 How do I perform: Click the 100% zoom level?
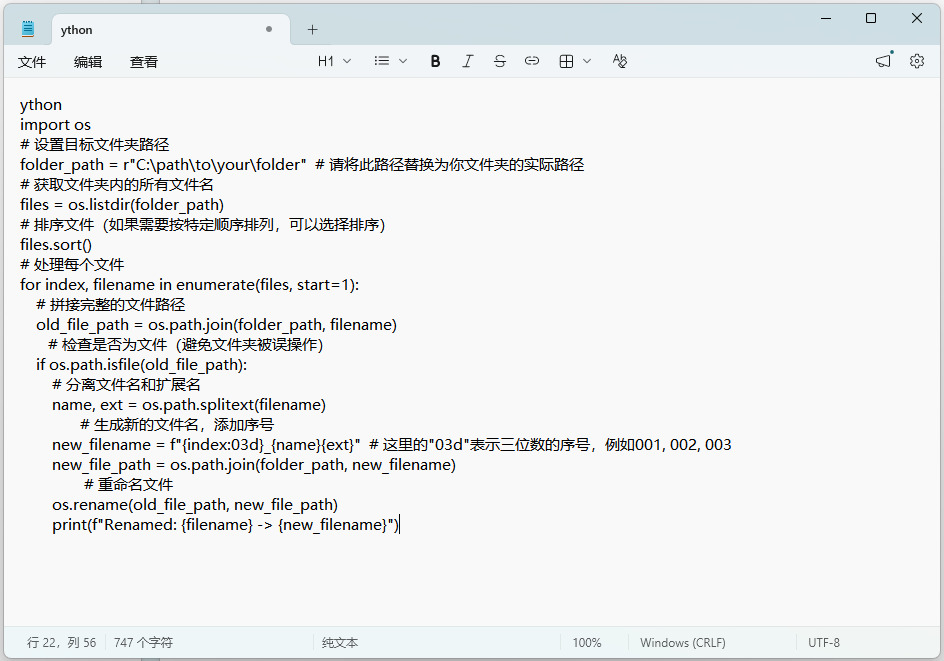pyautogui.click(x=587, y=642)
